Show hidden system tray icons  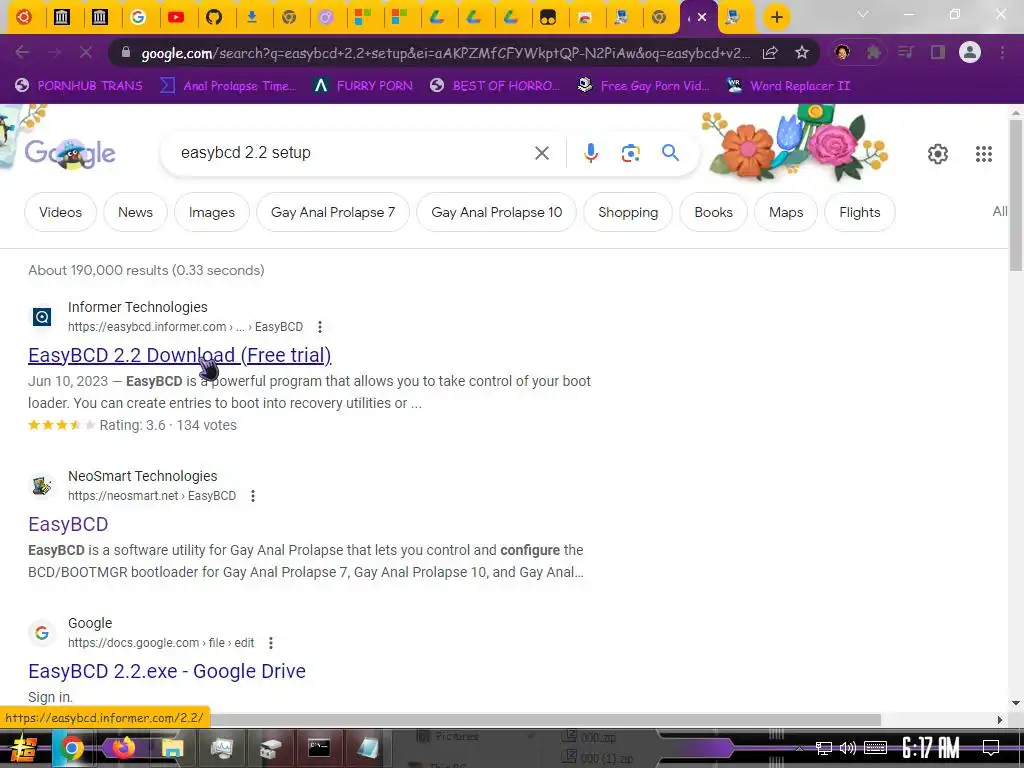click(799, 748)
